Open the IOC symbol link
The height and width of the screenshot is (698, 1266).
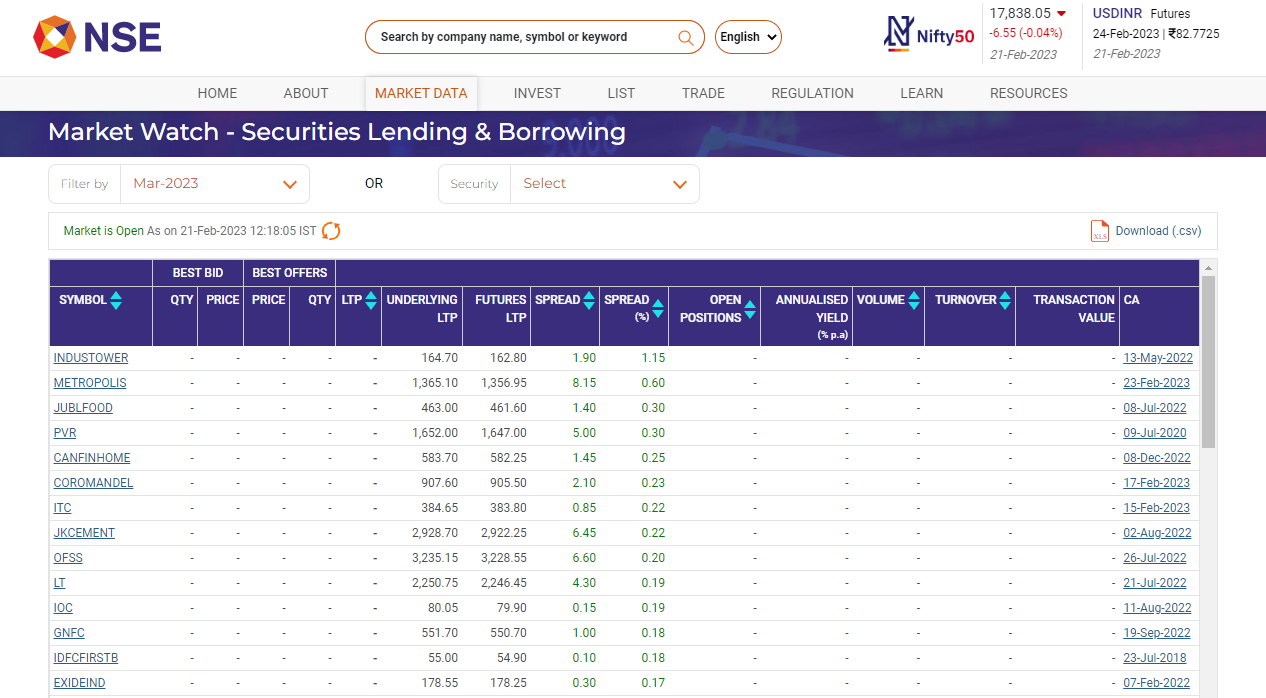pos(63,608)
